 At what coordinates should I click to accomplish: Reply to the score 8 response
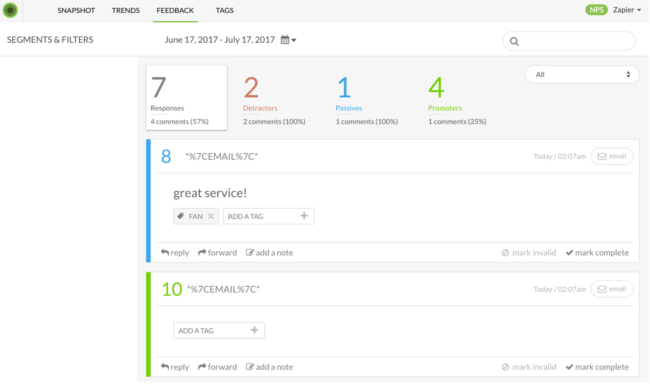(x=175, y=253)
